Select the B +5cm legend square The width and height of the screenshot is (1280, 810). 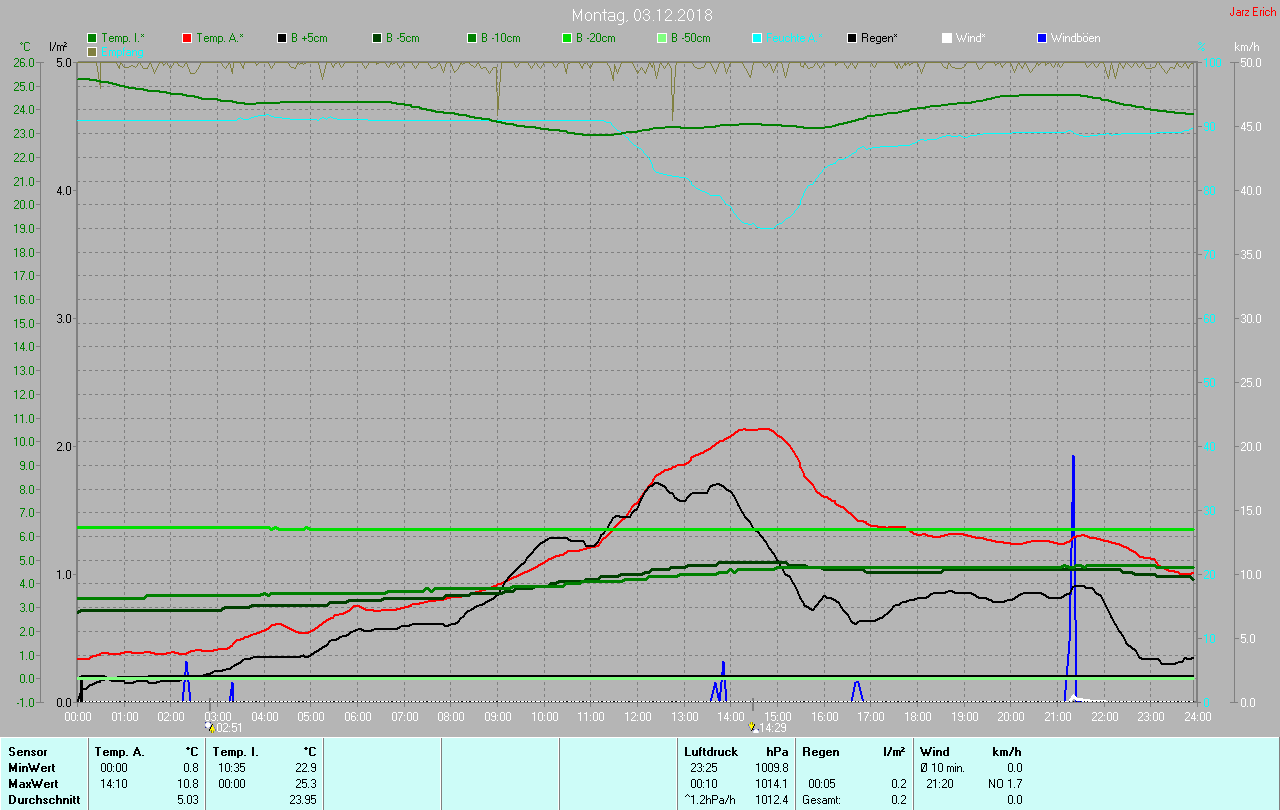pos(283,38)
